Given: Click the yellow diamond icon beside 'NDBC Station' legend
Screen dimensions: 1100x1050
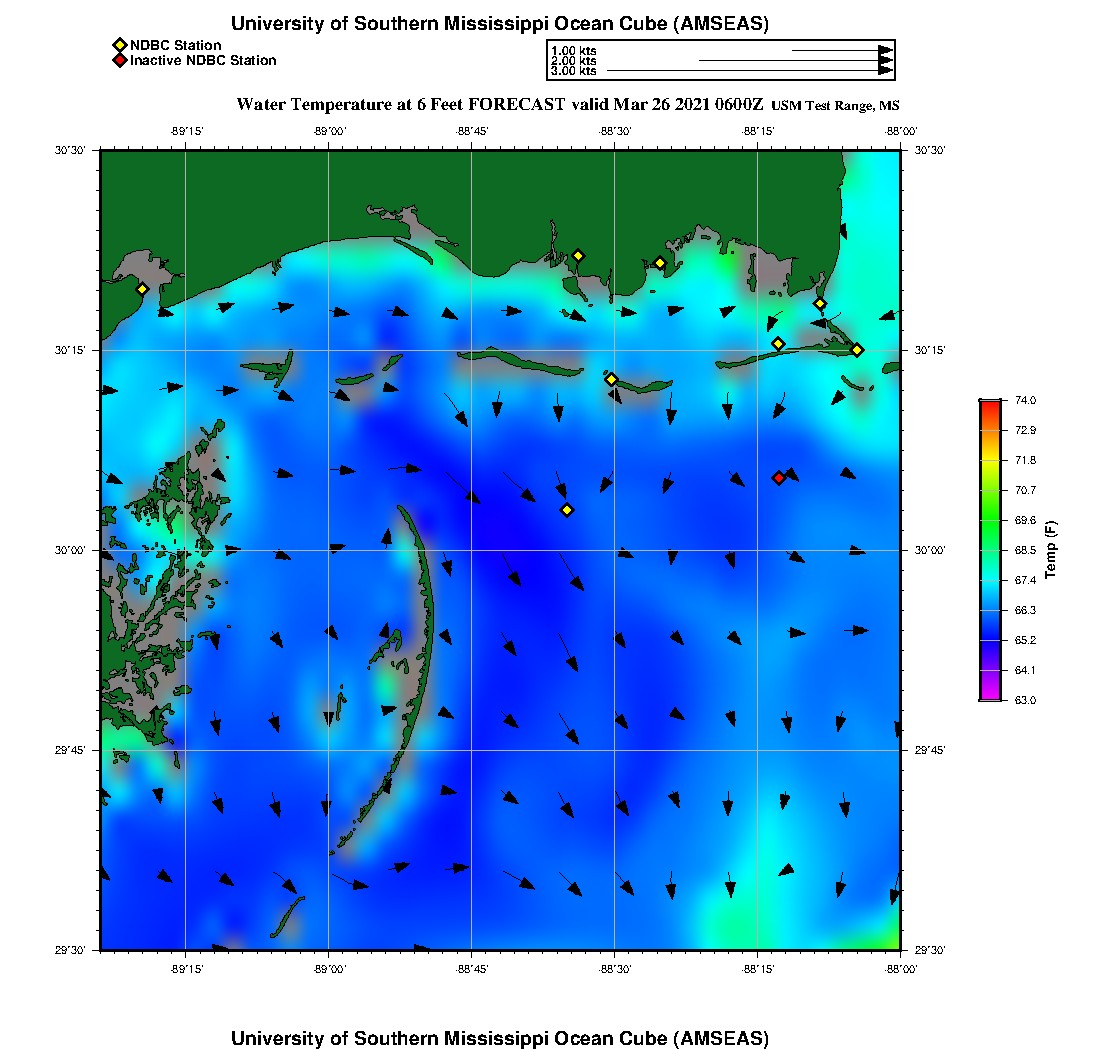Looking at the screenshot, I should [x=120, y=46].
